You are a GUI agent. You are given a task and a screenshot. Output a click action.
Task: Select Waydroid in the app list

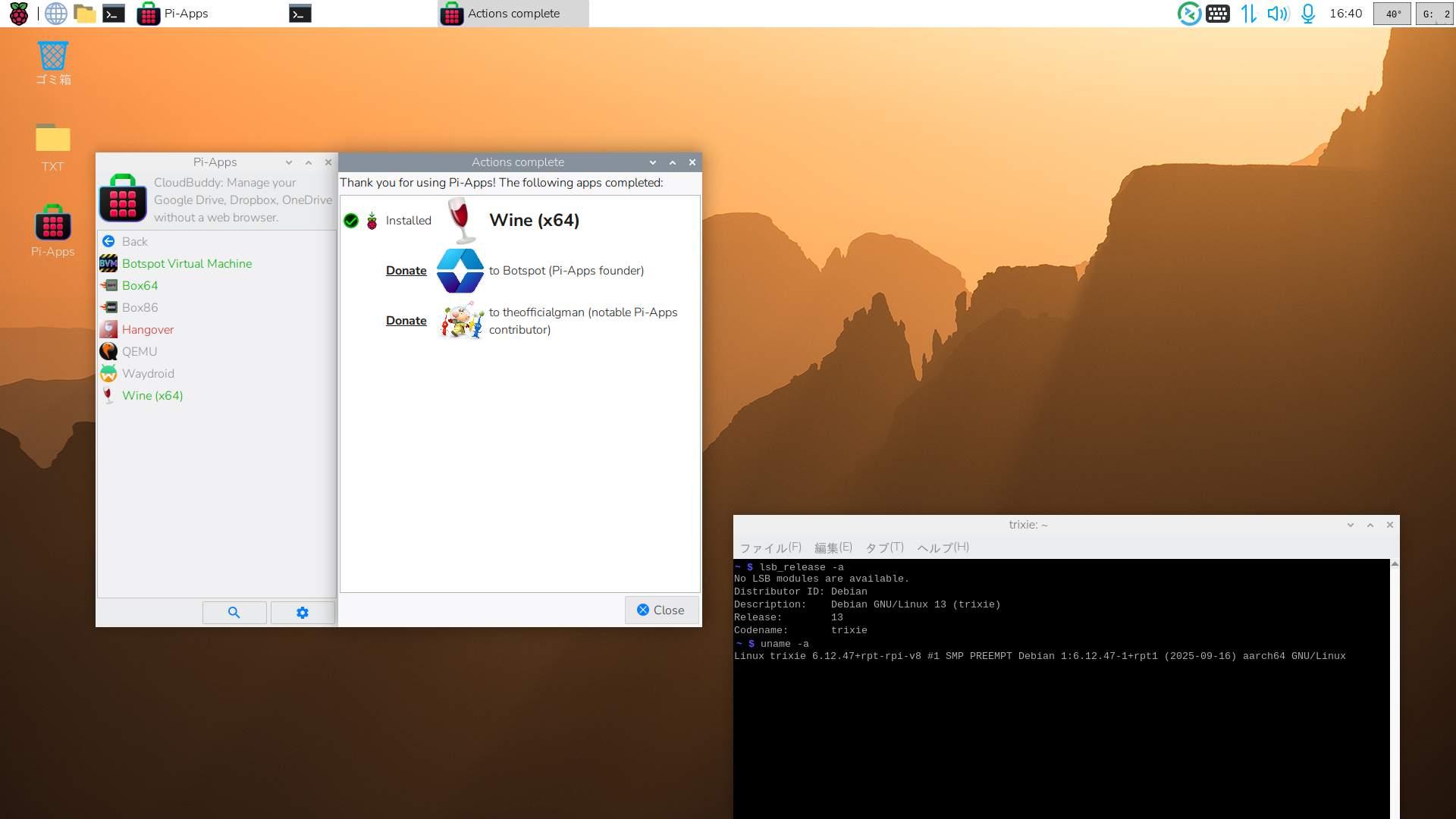point(148,373)
